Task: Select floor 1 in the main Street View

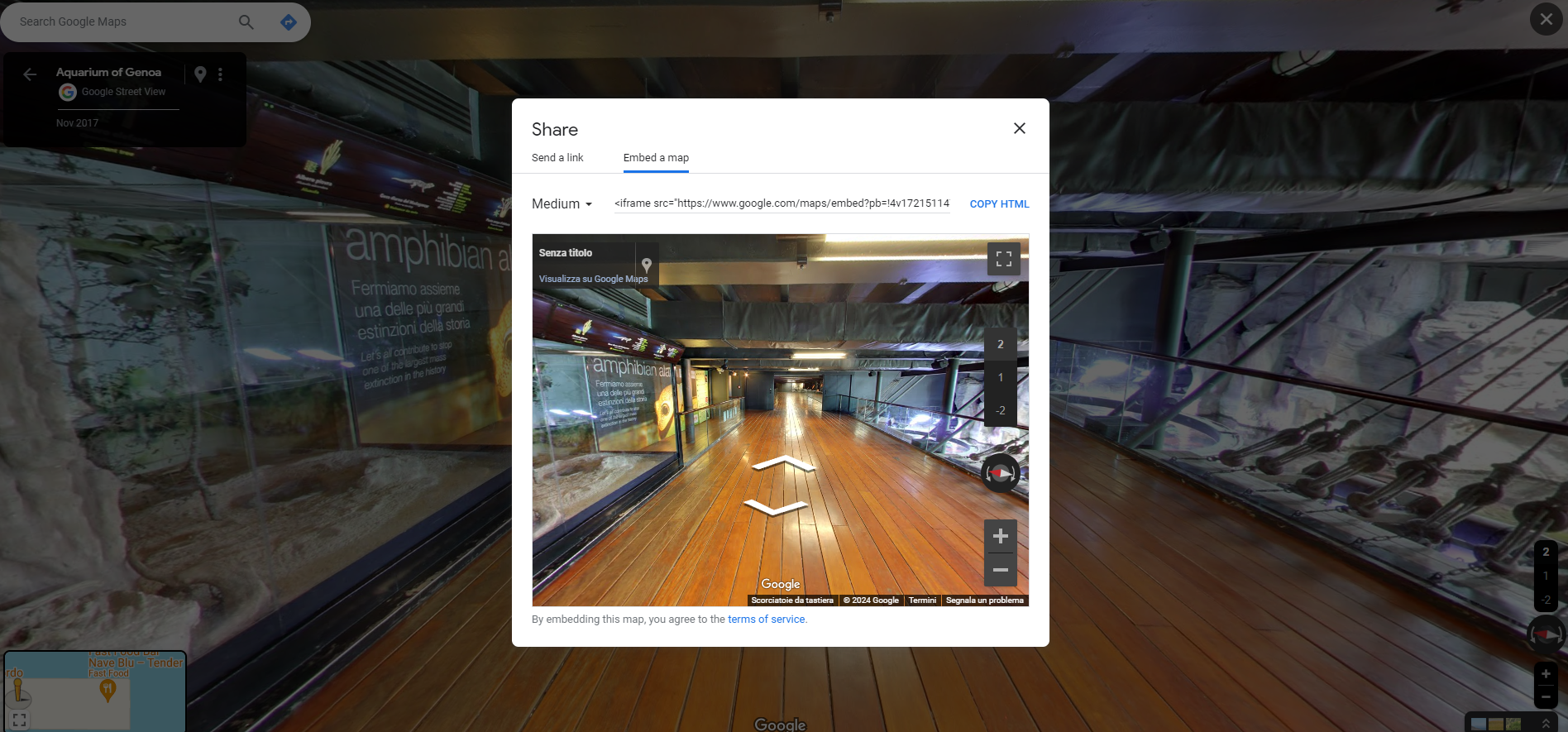Action: point(1546,576)
